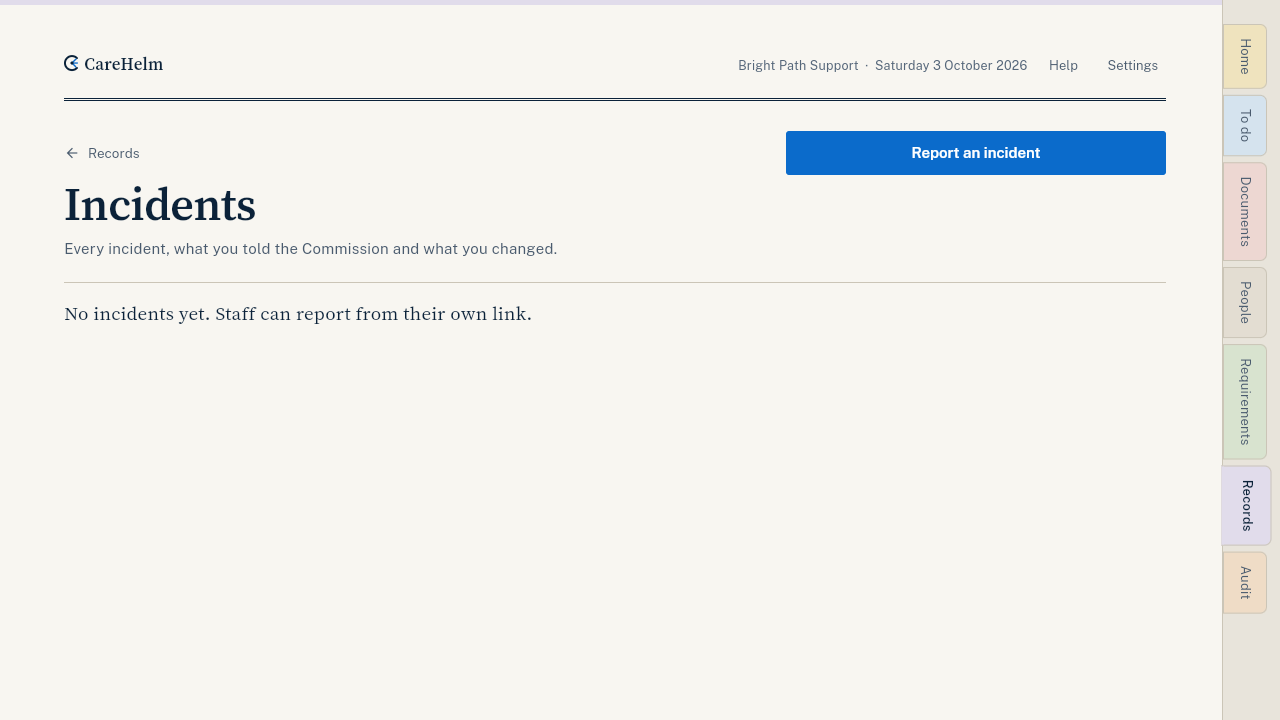
Task: Click the back arrow beside Records
Action: point(72,153)
